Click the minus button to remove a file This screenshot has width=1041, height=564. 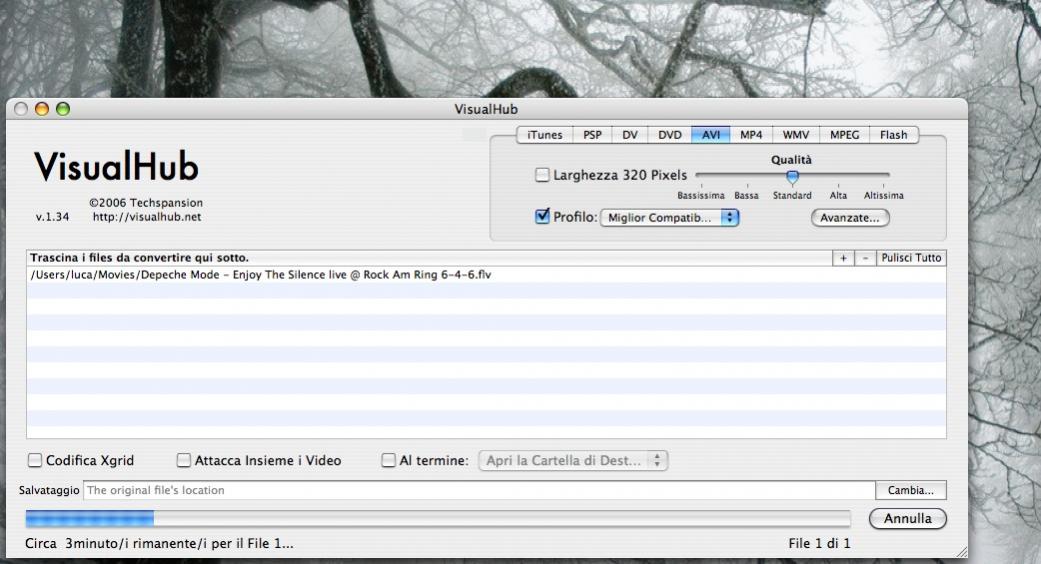pos(865,258)
